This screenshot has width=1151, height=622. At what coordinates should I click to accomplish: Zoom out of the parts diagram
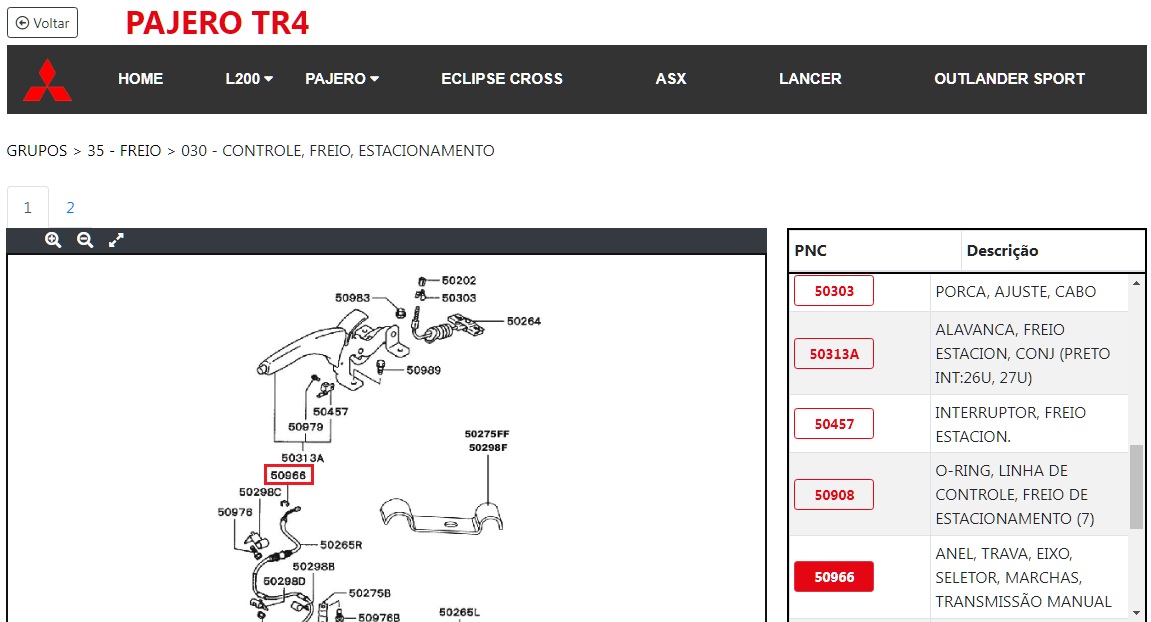coord(85,240)
